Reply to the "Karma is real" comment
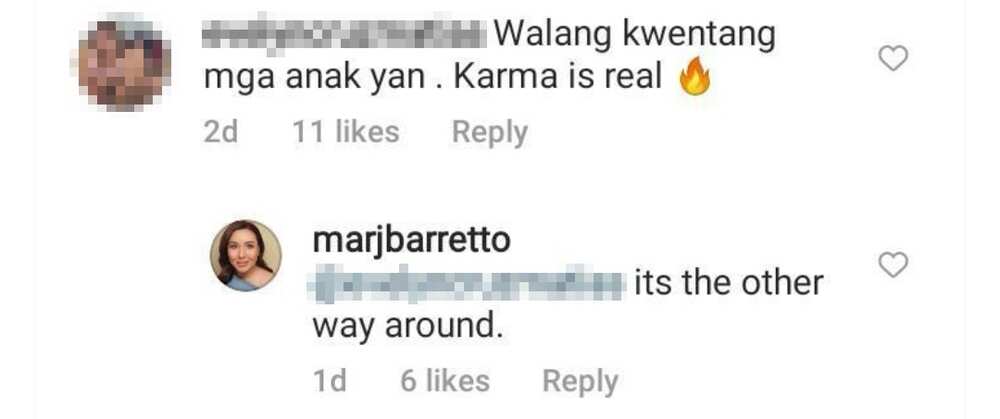This screenshot has width=1000, height=419. click(x=490, y=133)
